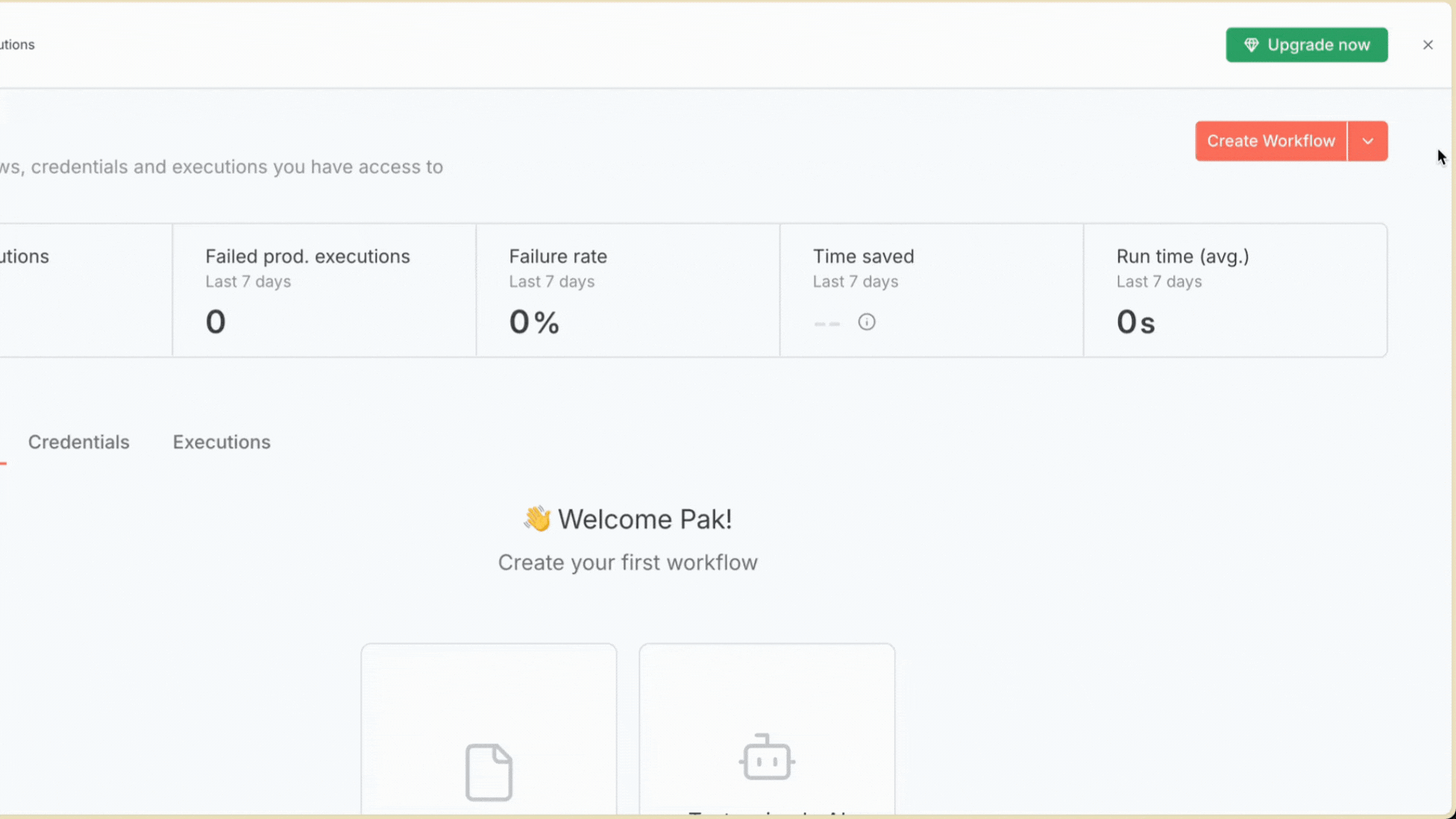
Task: Click the Upgrade now button
Action: [x=1307, y=45]
